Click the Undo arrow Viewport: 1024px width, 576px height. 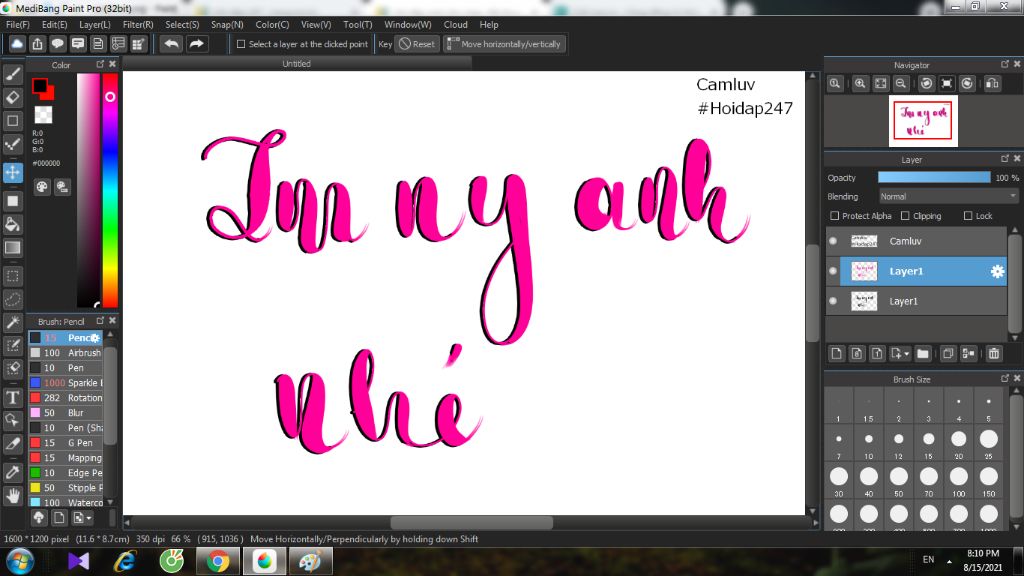172,44
